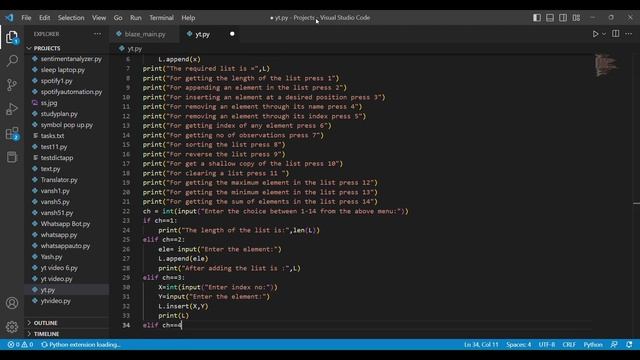Split the editor to the right
640x360 pixels.
(x=616, y=34)
